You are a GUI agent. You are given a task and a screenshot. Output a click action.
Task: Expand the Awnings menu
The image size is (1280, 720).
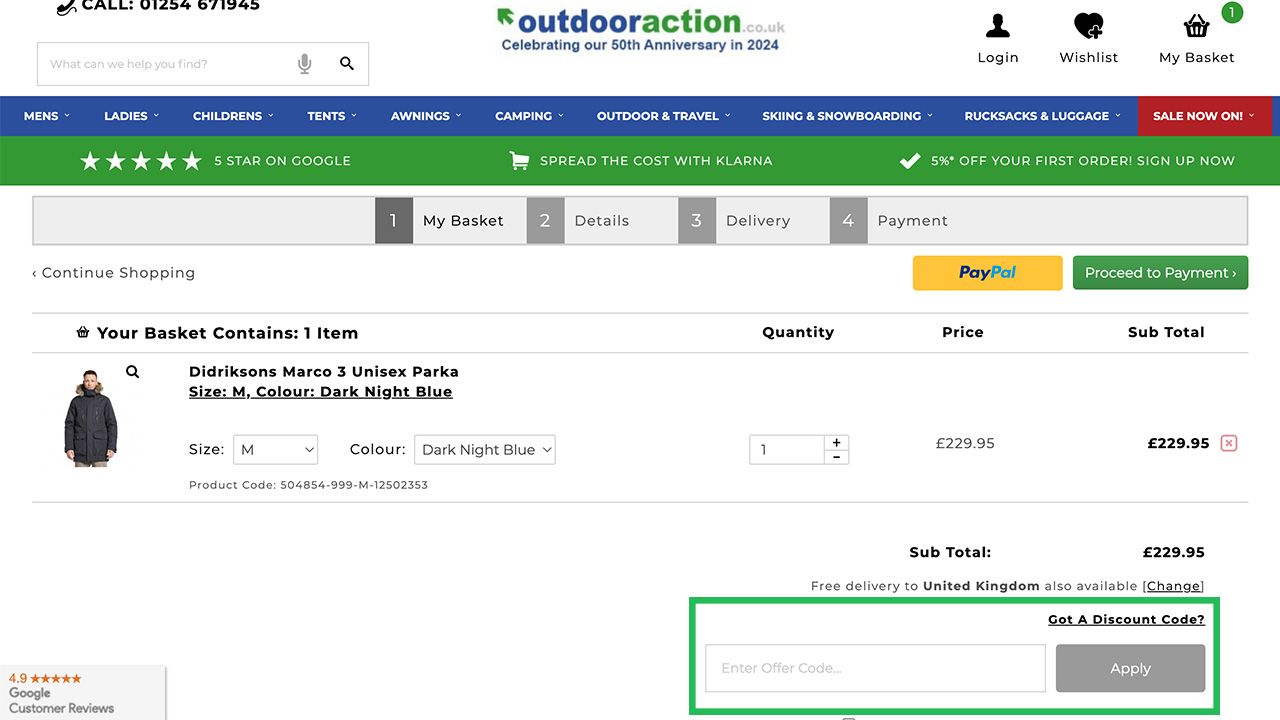click(426, 116)
